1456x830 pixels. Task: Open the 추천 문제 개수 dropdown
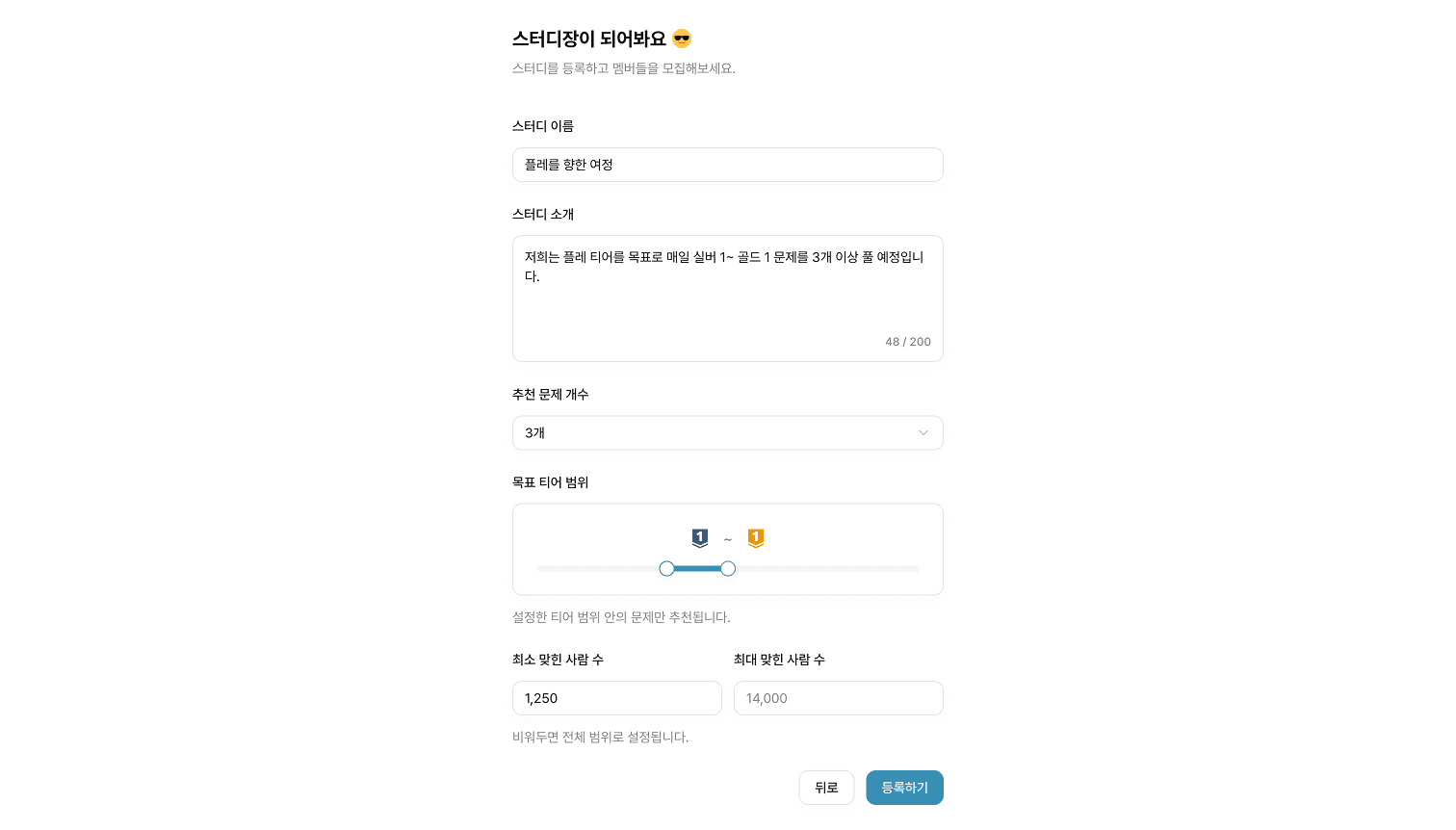tap(727, 432)
